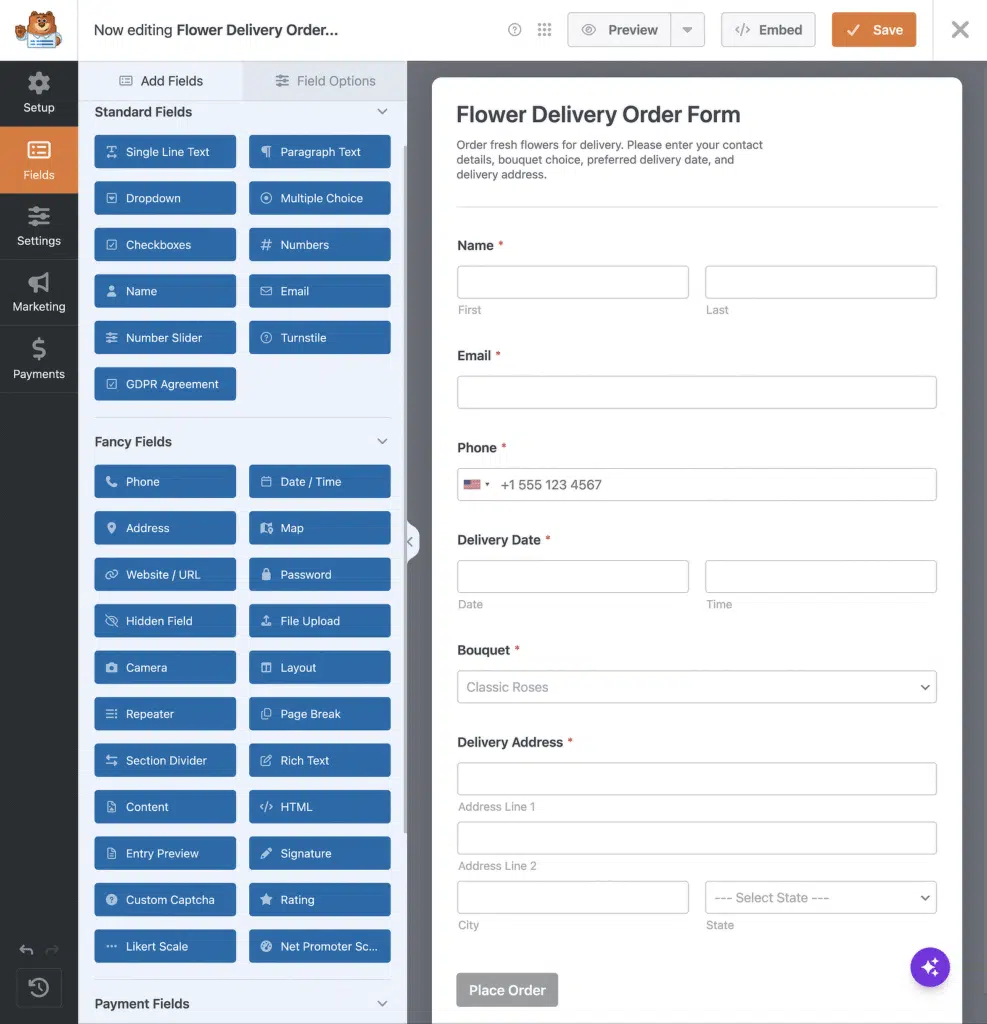Expand the Payment Fields section chevron

[x=382, y=1004]
